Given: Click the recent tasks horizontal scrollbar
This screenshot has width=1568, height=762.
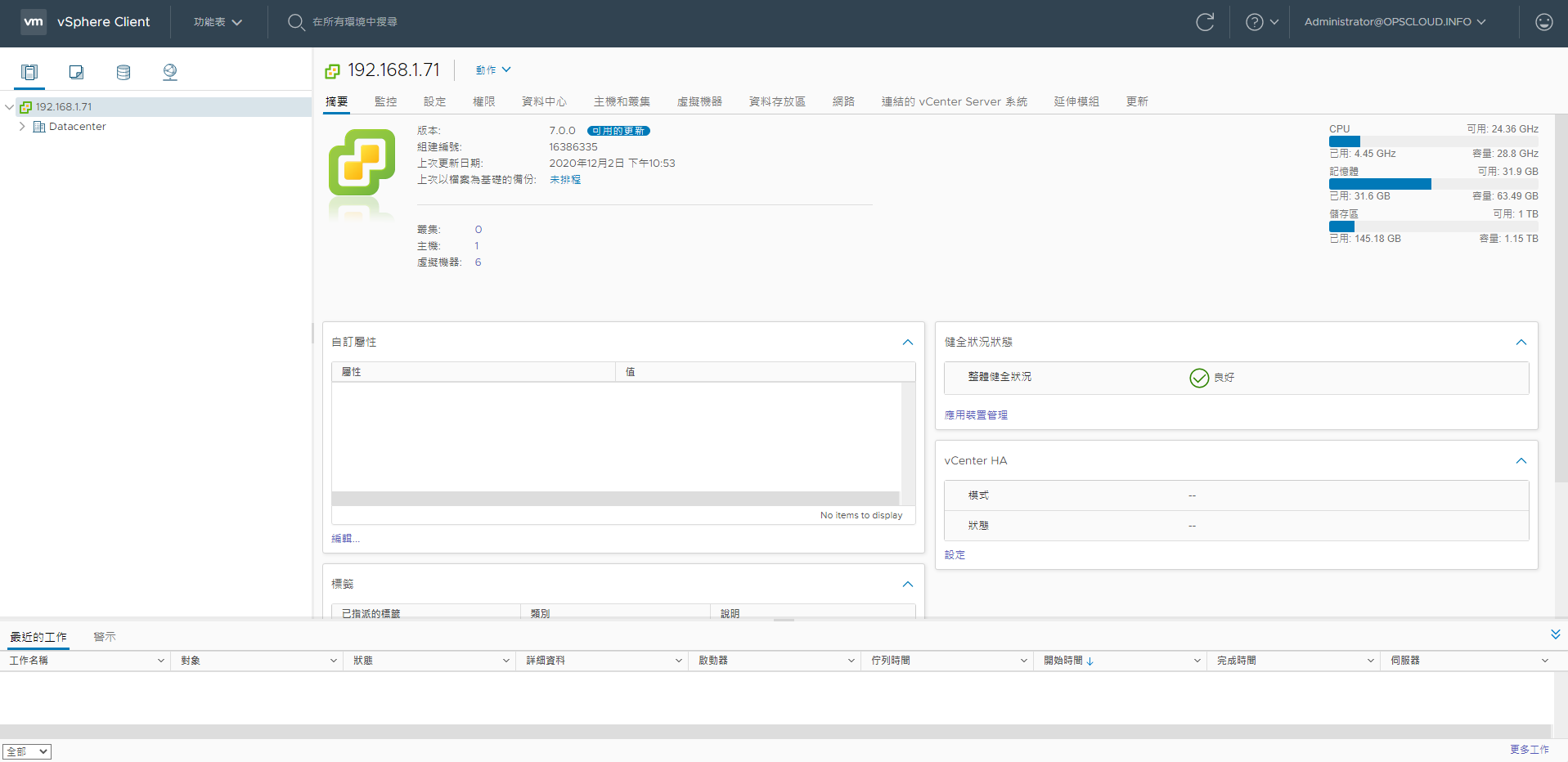Looking at the screenshot, I should coord(775,732).
